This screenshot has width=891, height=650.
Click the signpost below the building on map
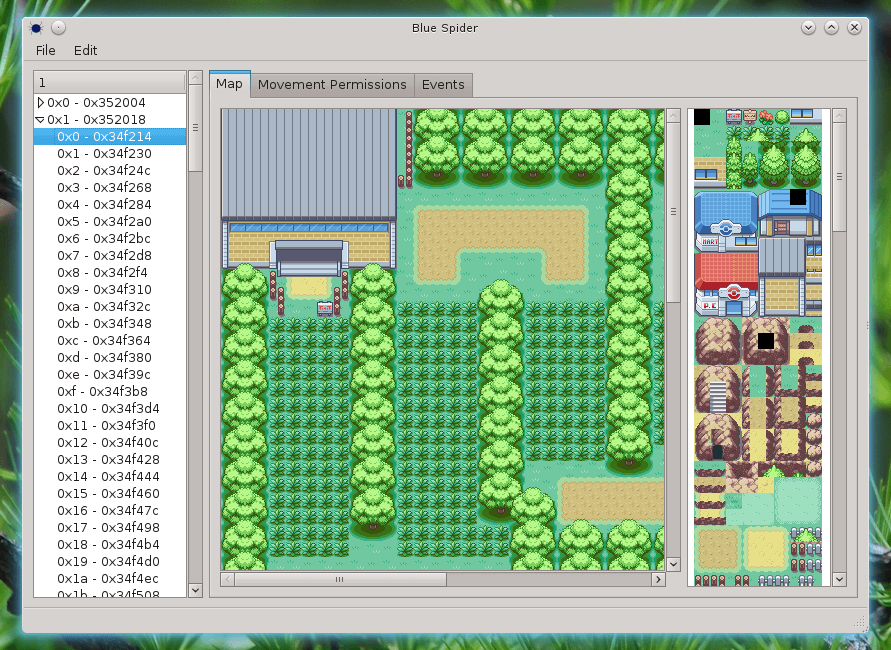[324, 309]
